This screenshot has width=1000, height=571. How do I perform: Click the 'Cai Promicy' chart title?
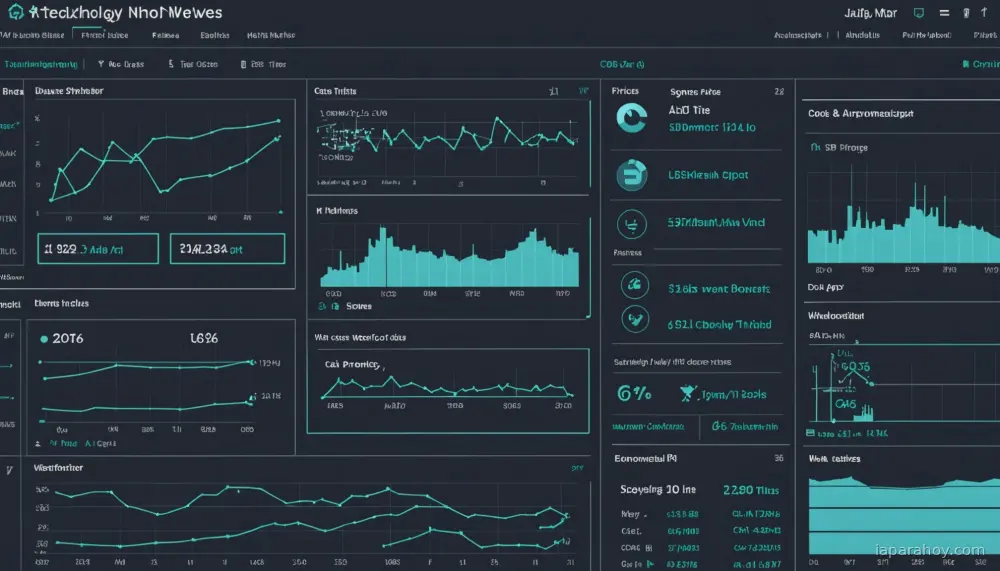[x=353, y=364]
